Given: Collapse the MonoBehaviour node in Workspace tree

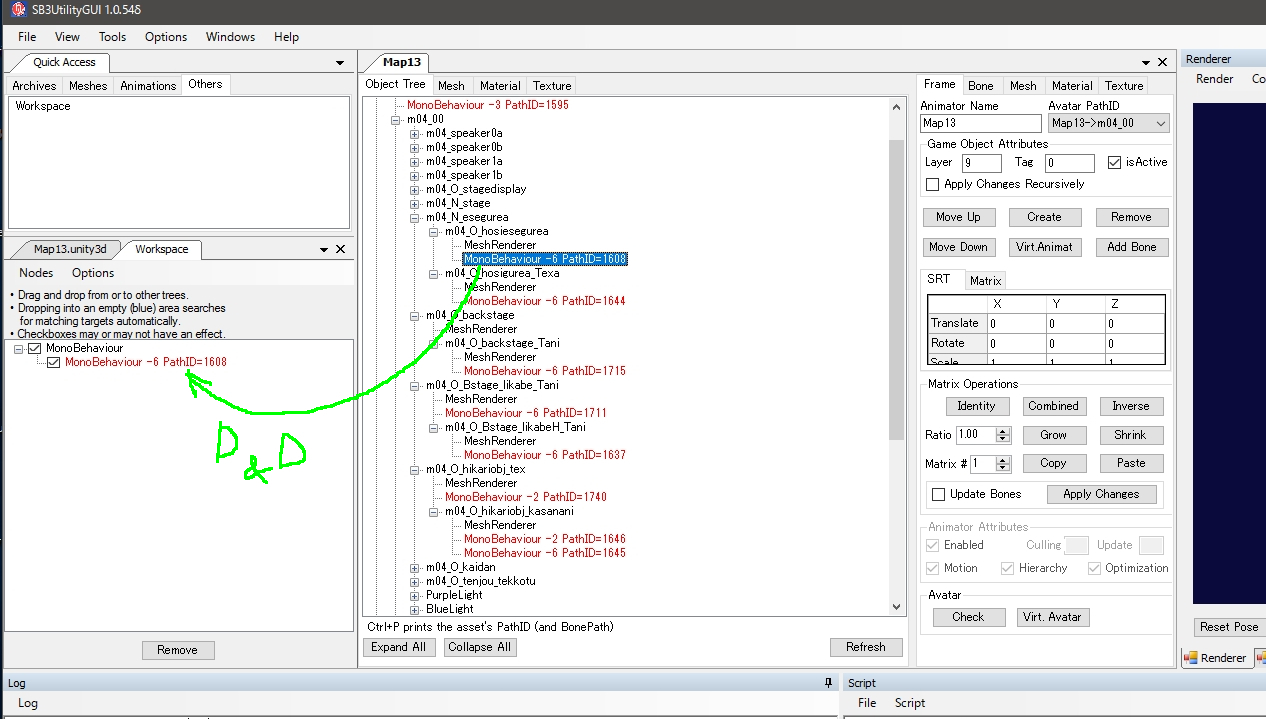Looking at the screenshot, I should coord(19,348).
